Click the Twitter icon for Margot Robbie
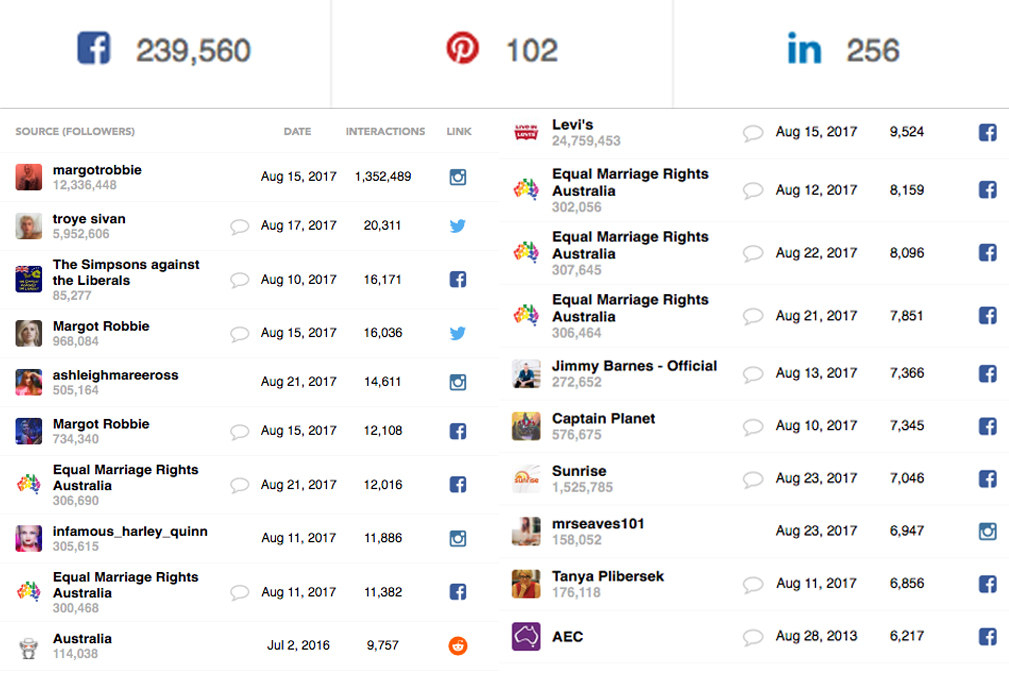Viewport: 1009px width, 673px height. [x=458, y=333]
